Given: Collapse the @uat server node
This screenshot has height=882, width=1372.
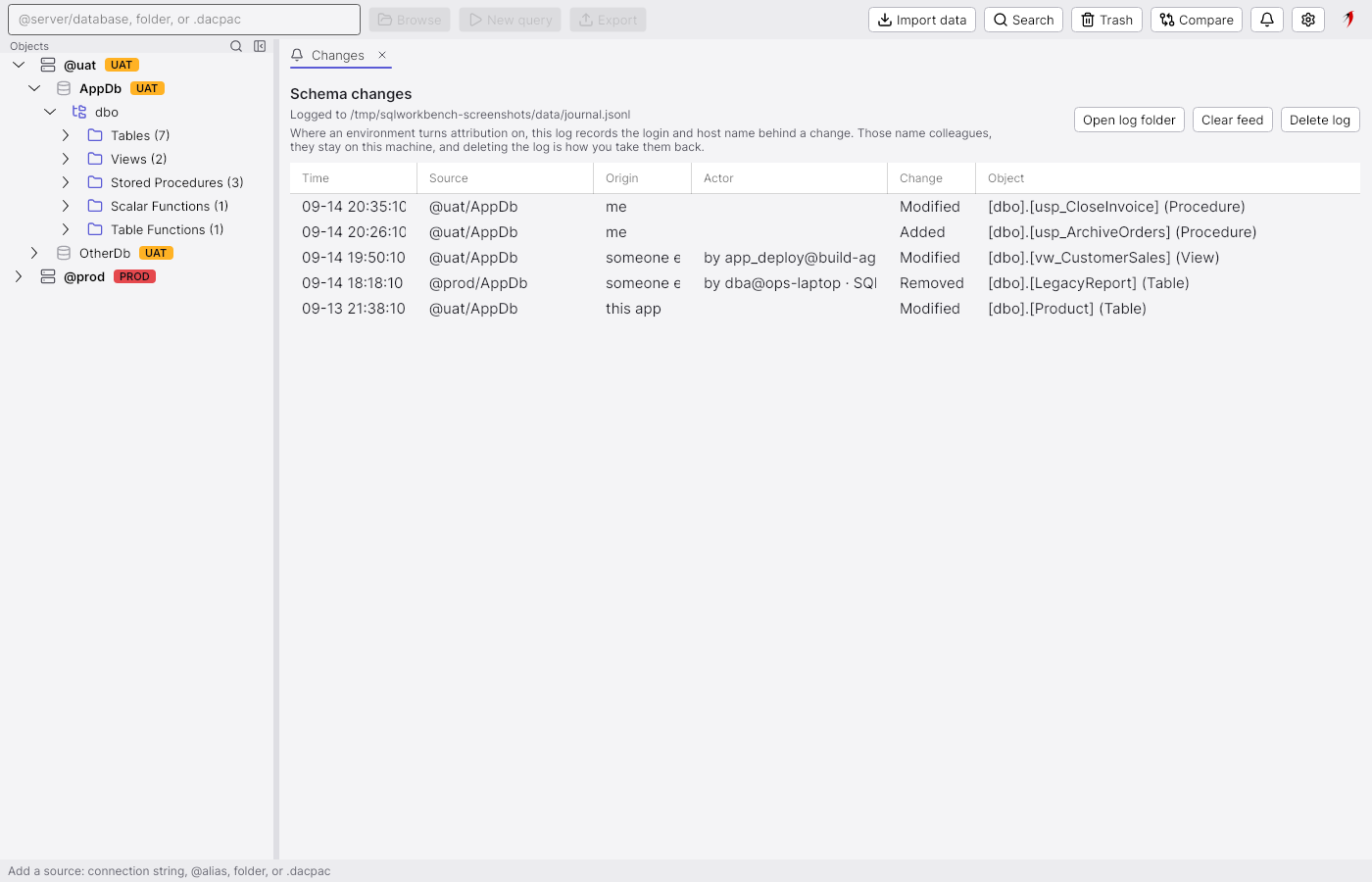Looking at the screenshot, I should 19,65.
